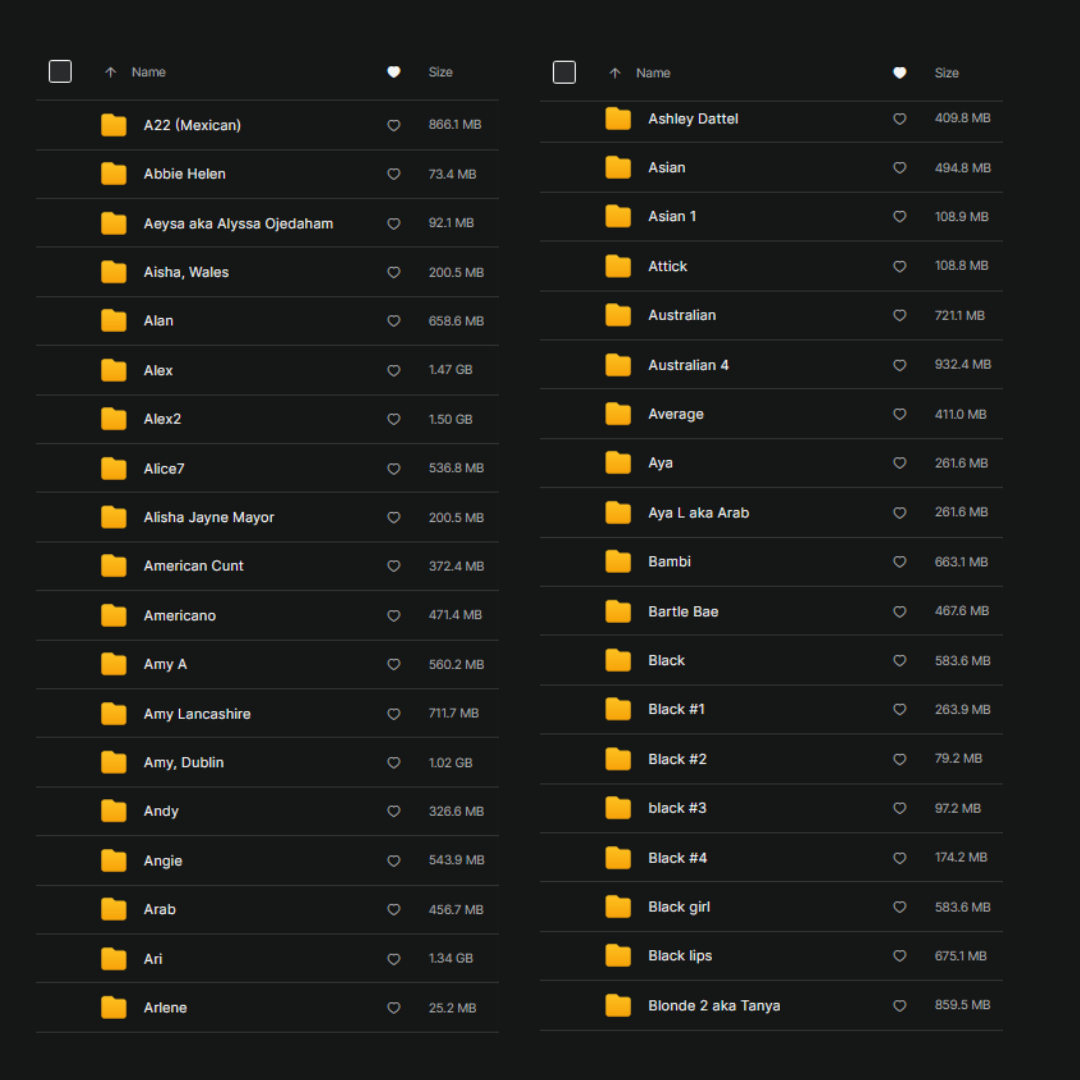The width and height of the screenshot is (1080, 1080).
Task: Filter favorites using heart header above Angie list
Action: coord(393,72)
